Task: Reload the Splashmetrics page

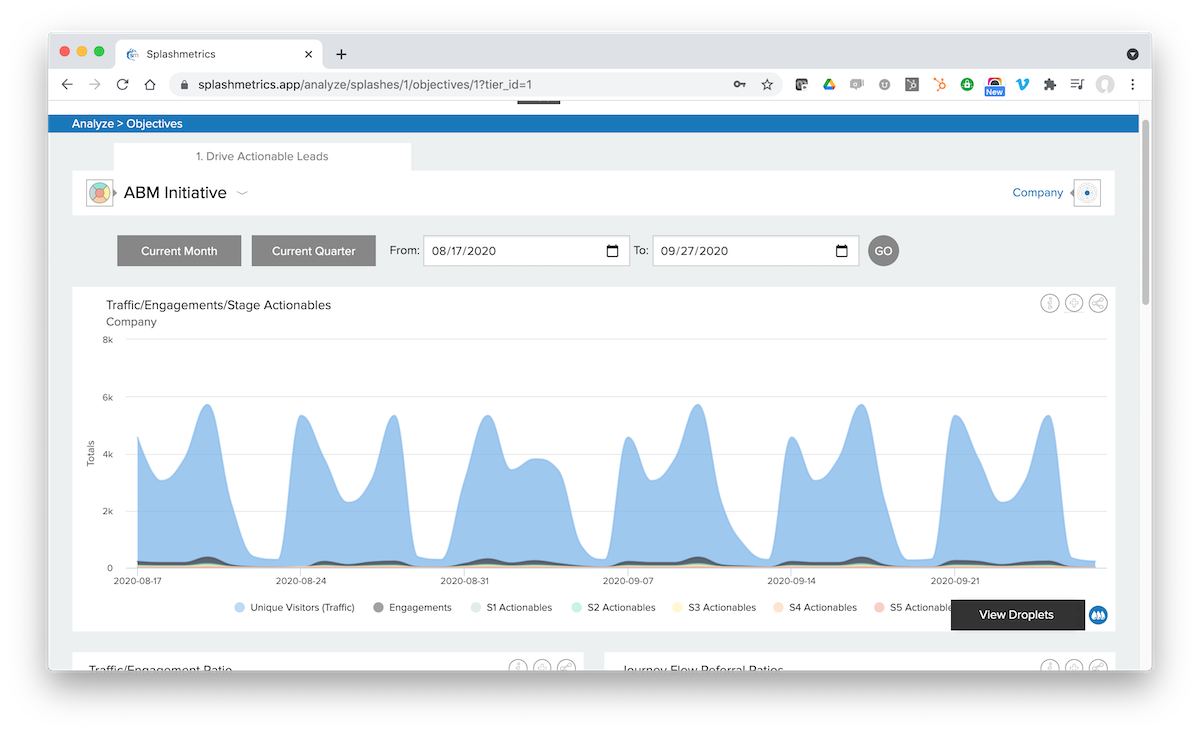Action: tap(123, 85)
